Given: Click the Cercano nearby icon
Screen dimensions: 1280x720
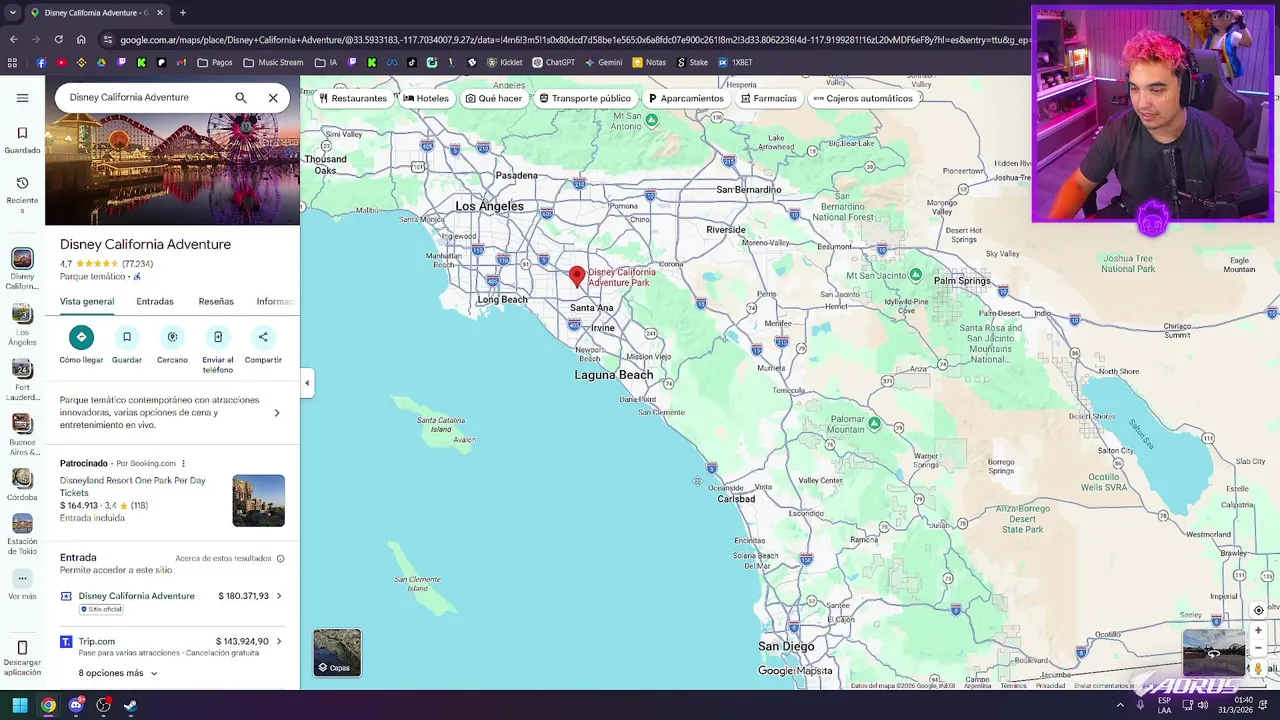Looking at the screenshot, I should (x=172, y=337).
